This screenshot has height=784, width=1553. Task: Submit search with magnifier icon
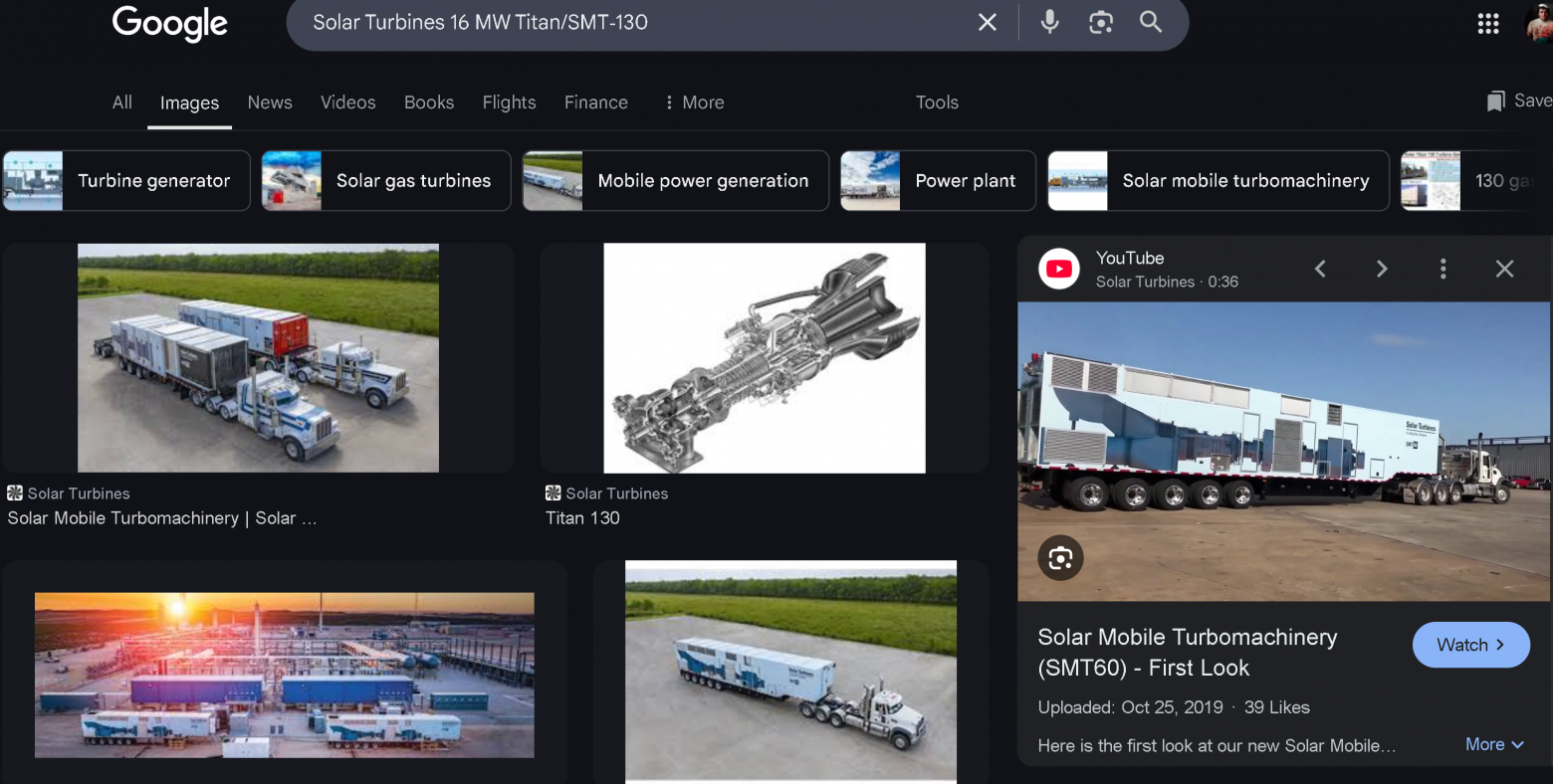point(1151,22)
